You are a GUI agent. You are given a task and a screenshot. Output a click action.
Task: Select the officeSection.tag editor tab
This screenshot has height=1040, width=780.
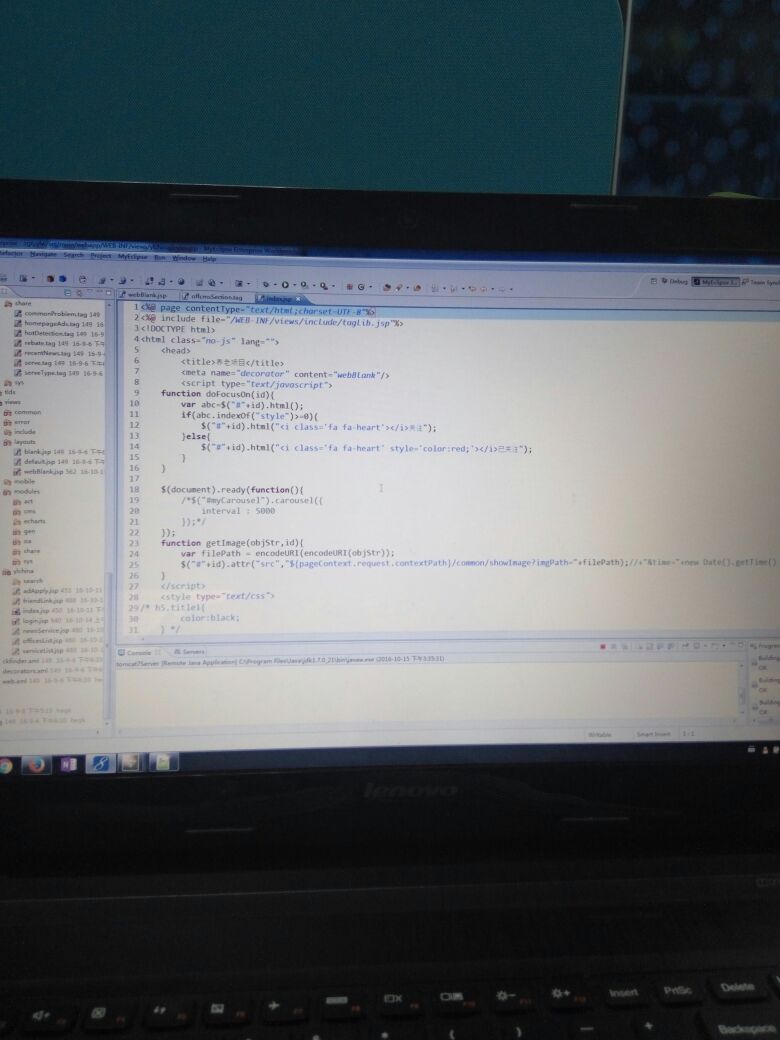pos(216,297)
